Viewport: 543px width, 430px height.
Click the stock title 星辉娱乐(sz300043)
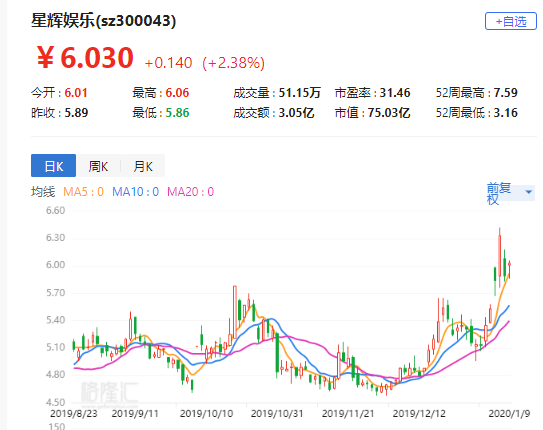click(x=104, y=20)
